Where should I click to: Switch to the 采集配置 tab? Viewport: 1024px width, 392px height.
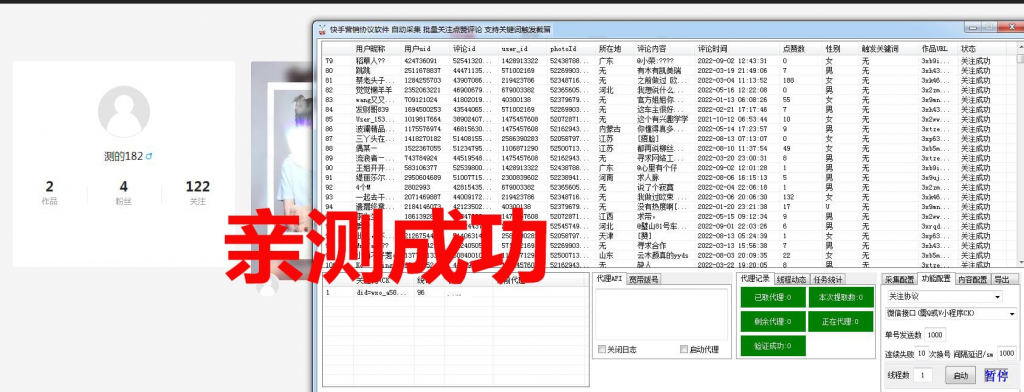click(x=899, y=279)
